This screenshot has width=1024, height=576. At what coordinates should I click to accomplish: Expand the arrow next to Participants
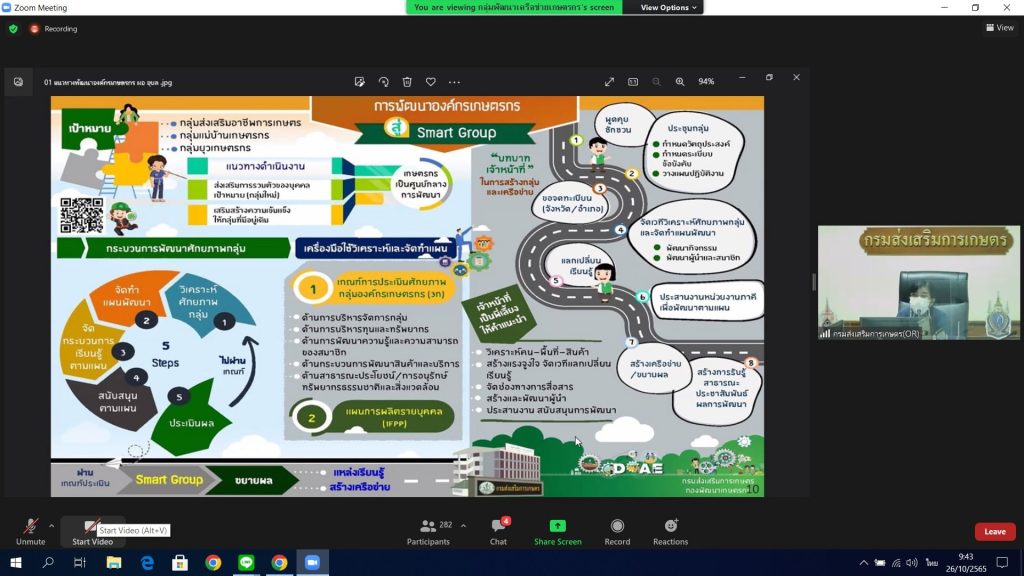[x=462, y=524]
